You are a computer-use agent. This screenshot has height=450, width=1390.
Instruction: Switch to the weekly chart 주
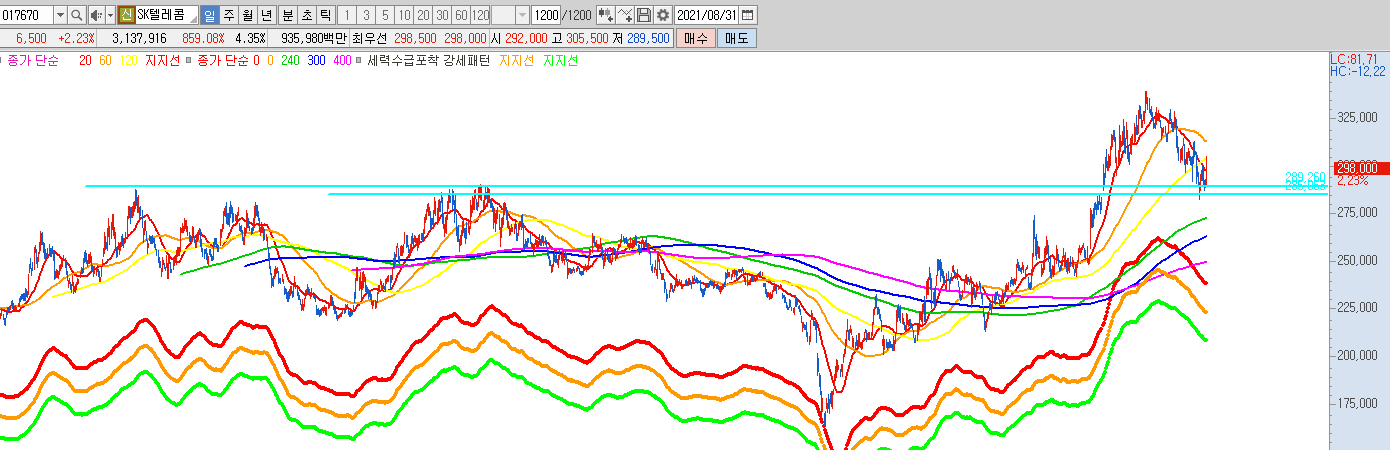pos(229,15)
